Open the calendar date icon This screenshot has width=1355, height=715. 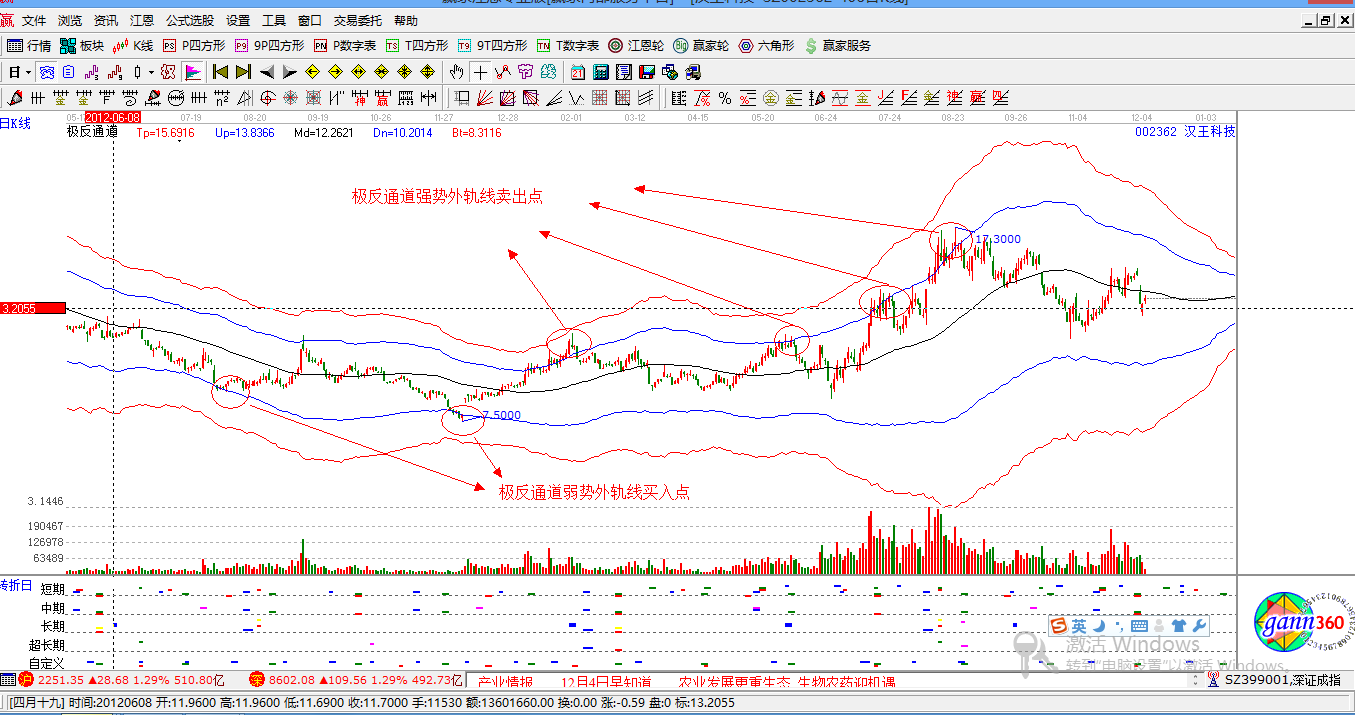point(578,72)
